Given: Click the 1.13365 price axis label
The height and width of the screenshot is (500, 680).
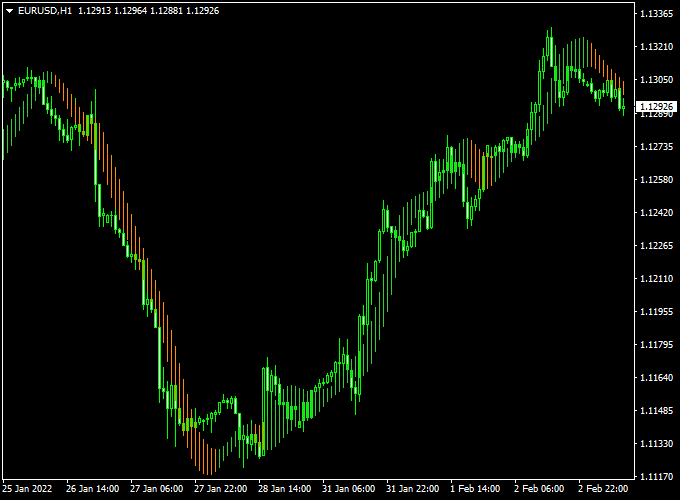Looking at the screenshot, I should point(657,14).
